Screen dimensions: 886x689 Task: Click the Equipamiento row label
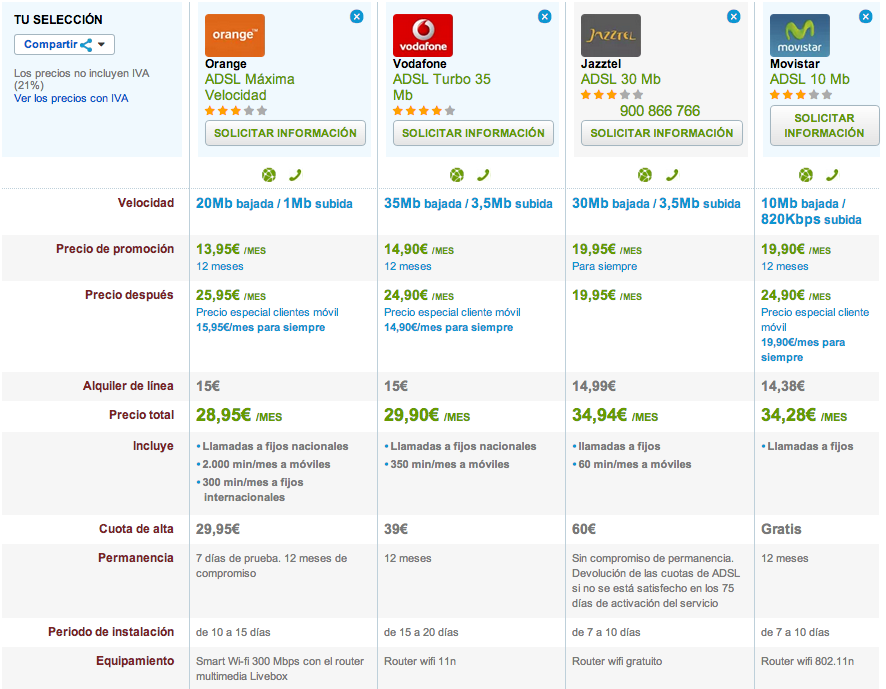135,661
